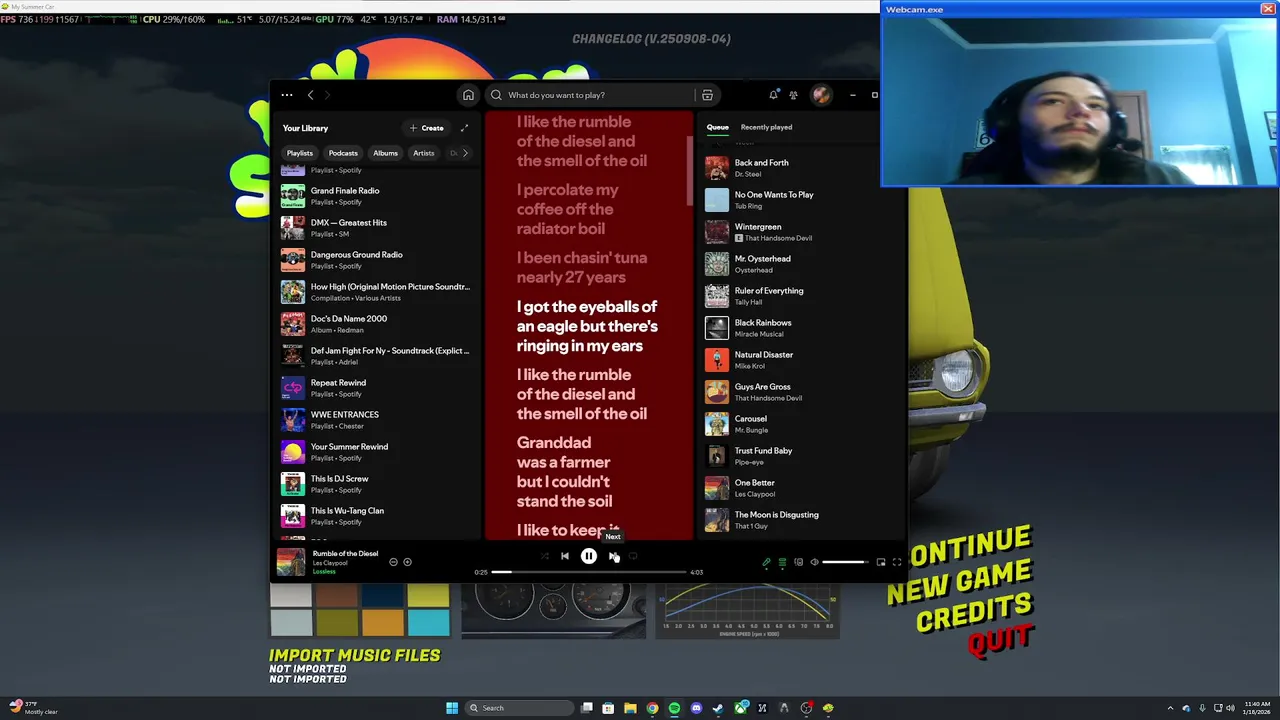
Task: Jump to lyric 'Granddad was a farmer'
Action: coord(565,472)
